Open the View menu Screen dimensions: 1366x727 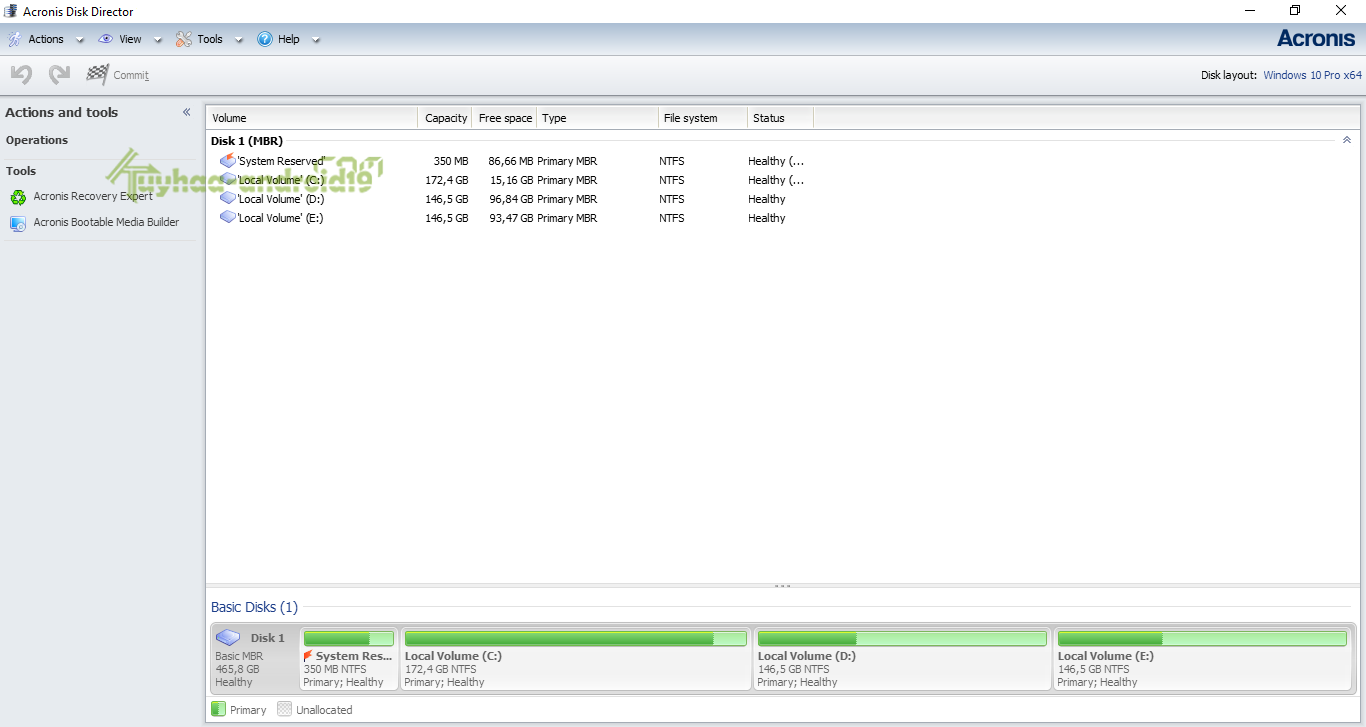(130, 39)
